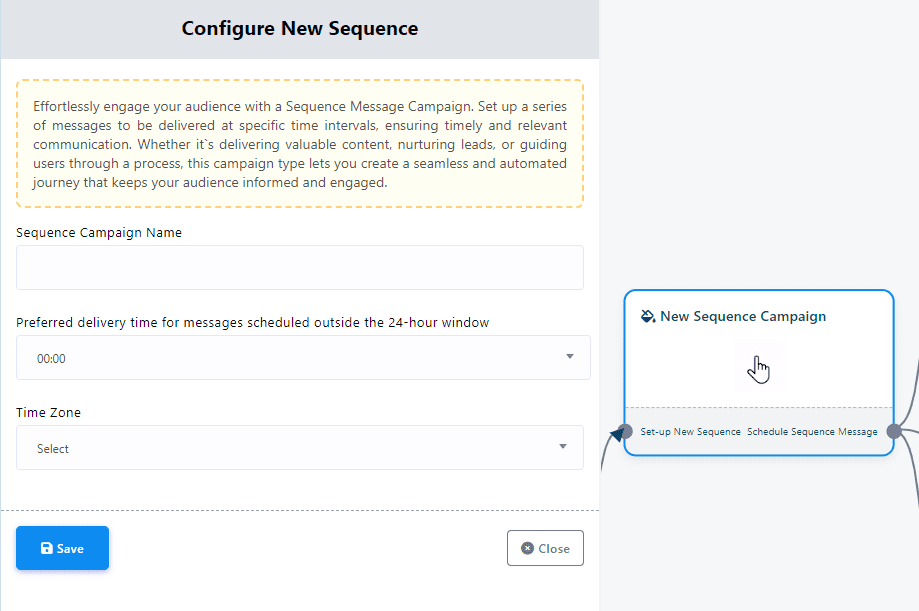Click the circled X icon on Close
919x611 pixels.
click(527, 548)
